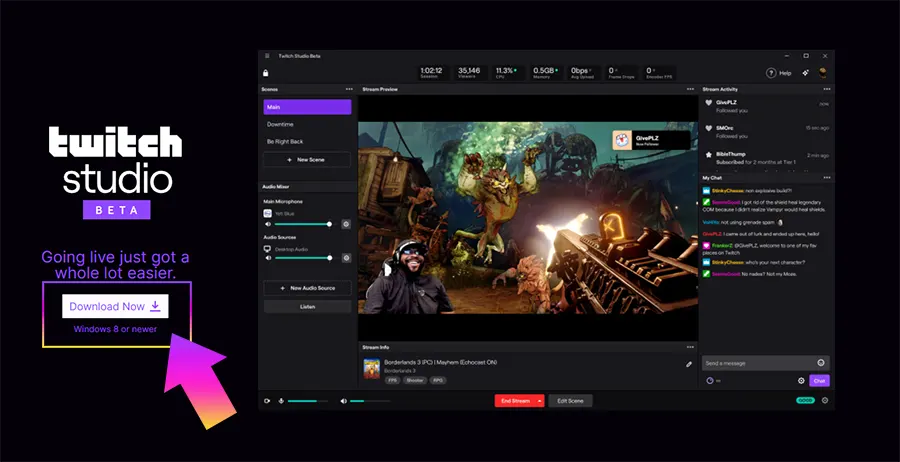Click the Edit Scene button
Viewport: 900px width, 462px height.
(570, 401)
